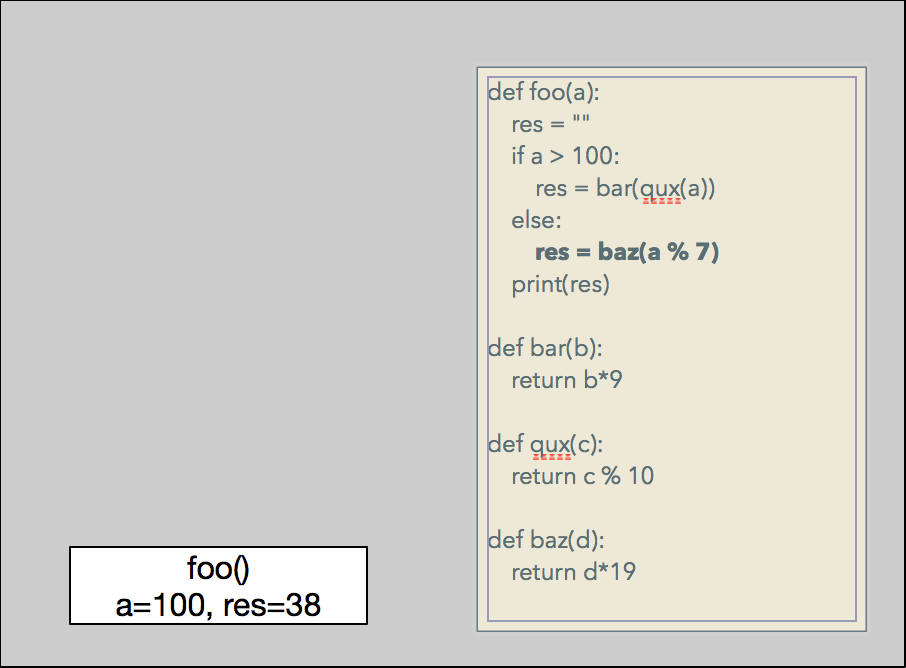The height and width of the screenshot is (668, 906).
Task: Click the 'def foo(a):' code line
Action: pos(543,93)
